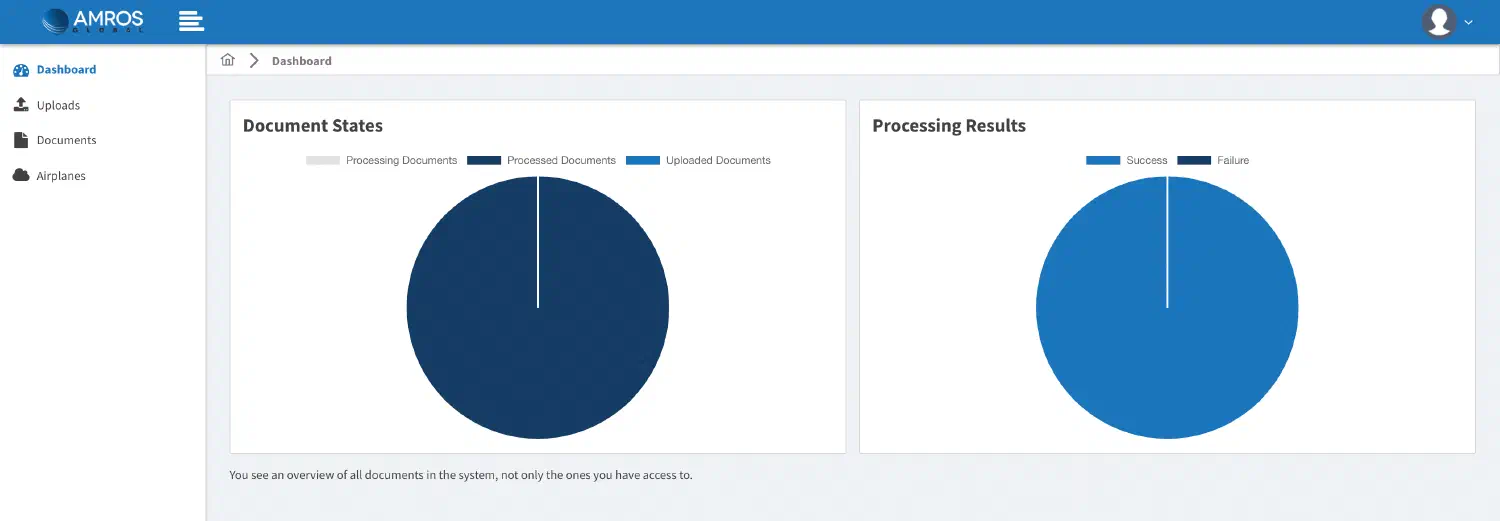Click the Success legend label
The height and width of the screenshot is (521, 1500).
(1146, 160)
